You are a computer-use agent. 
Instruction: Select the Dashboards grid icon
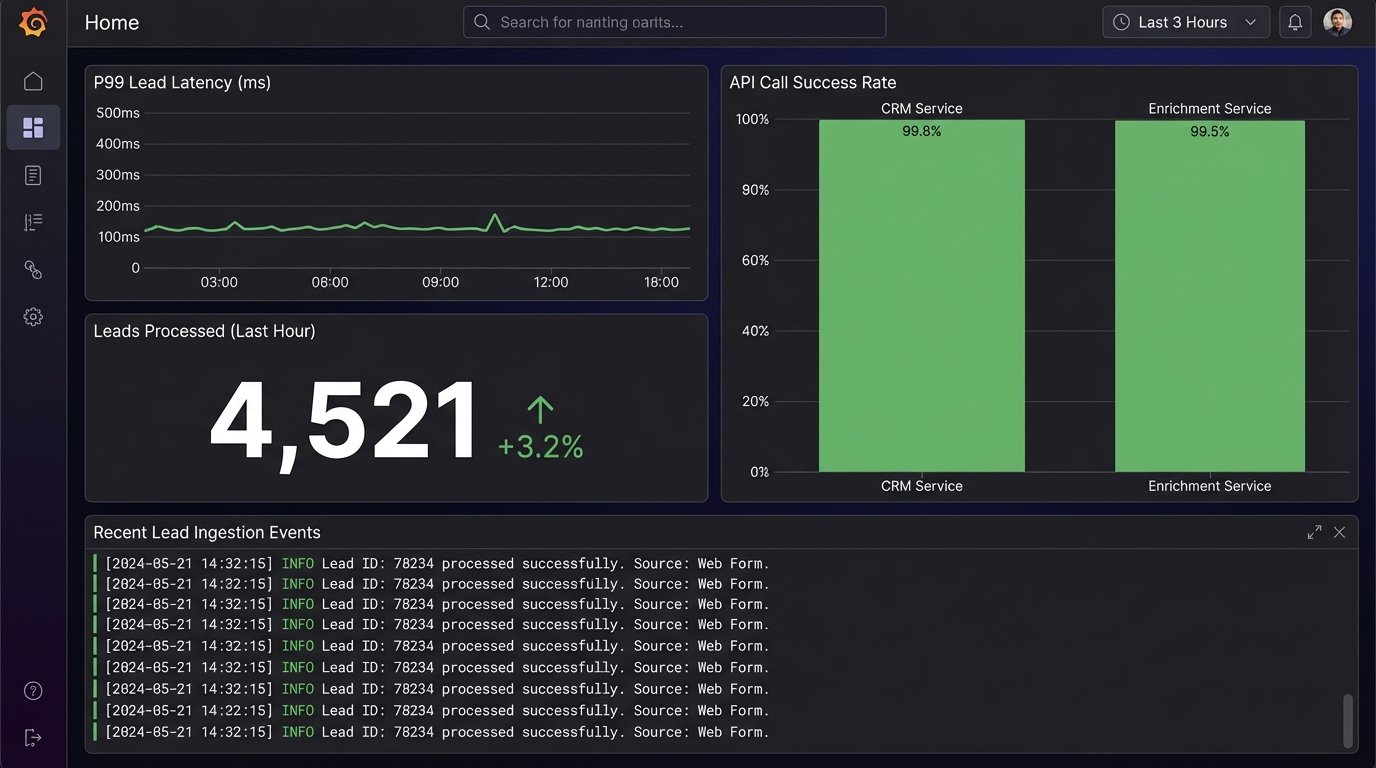(33, 127)
